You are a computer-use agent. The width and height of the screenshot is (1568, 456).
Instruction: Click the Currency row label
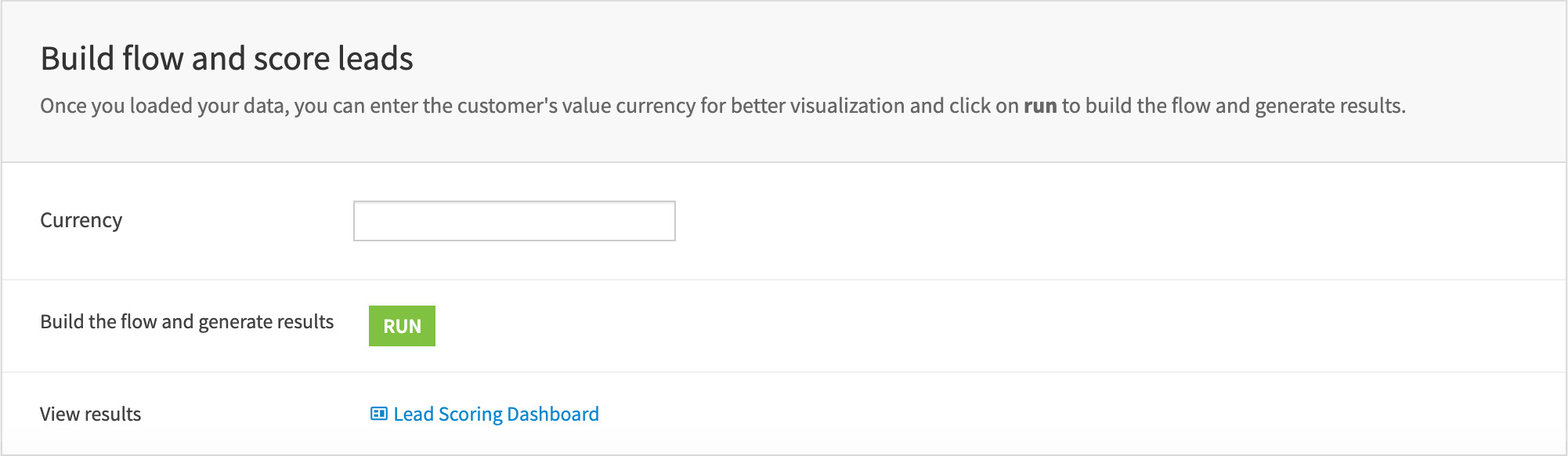click(81, 220)
